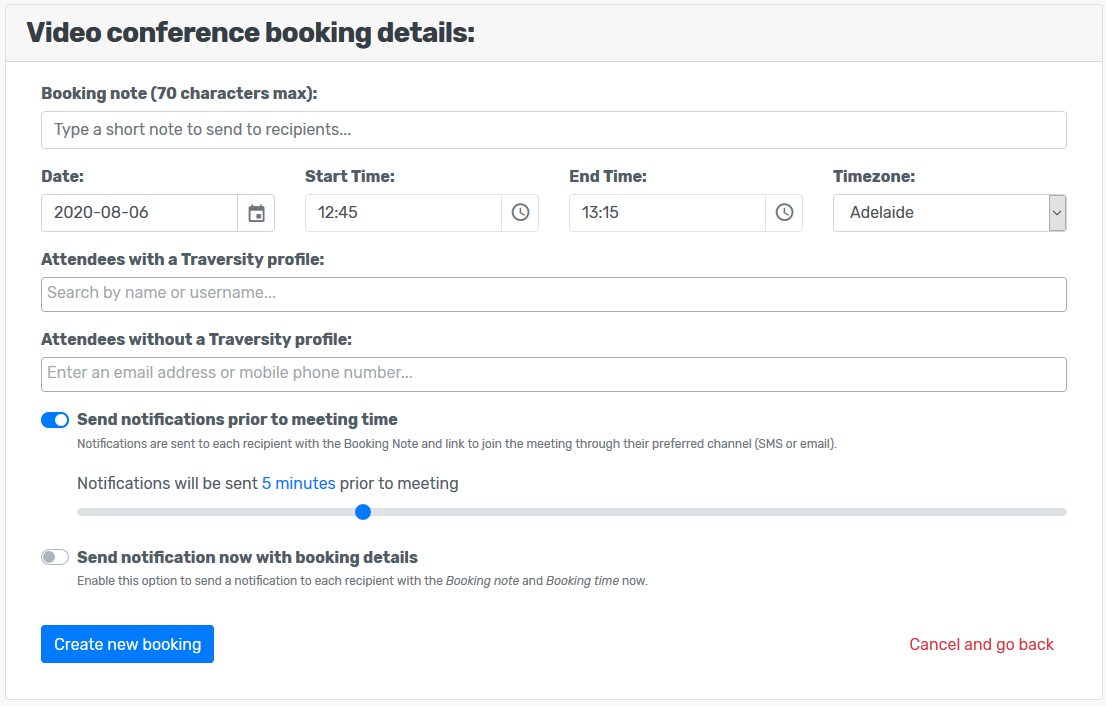Click the Send notification now label text
The width and height of the screenshot is (1106, 706).
click(x=247, y=557)
